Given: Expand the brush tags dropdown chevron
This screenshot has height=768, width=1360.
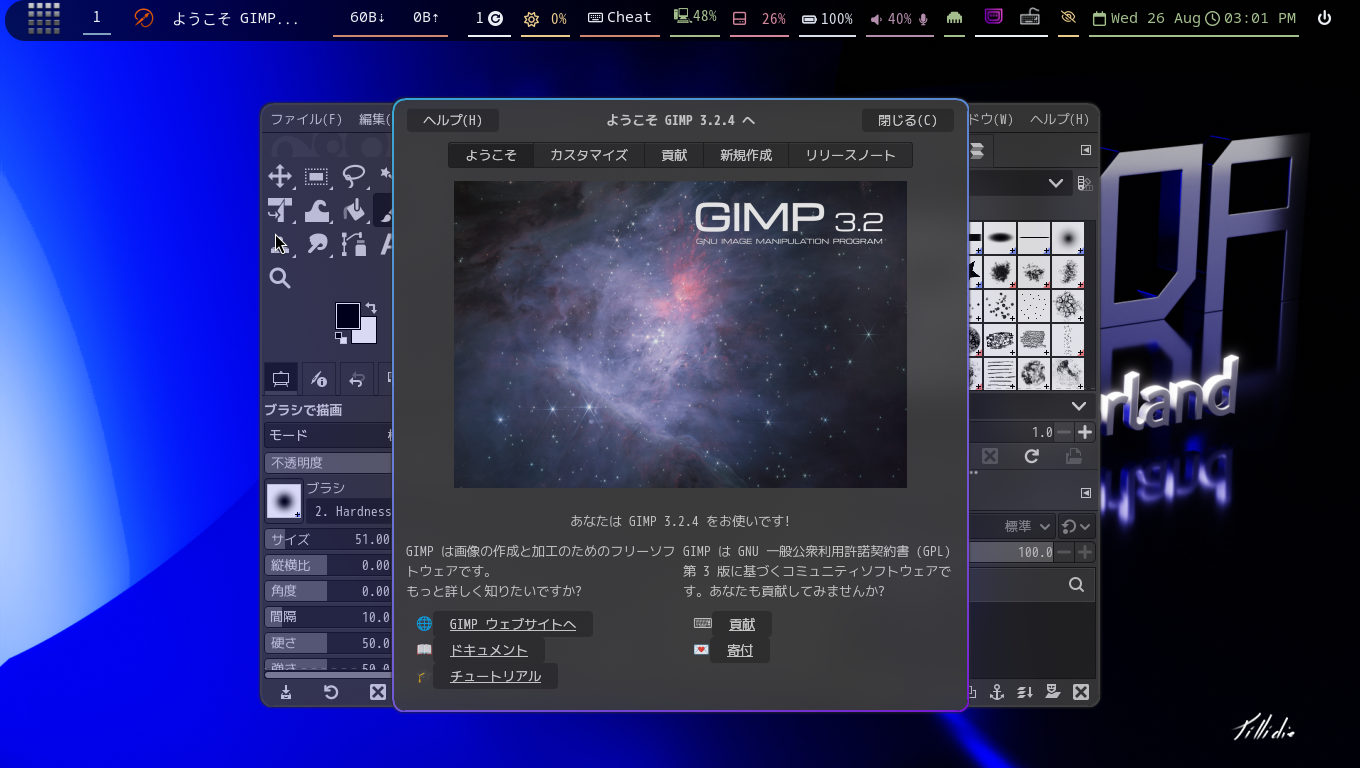Looking at the screenshot, I should (1079, 406).
